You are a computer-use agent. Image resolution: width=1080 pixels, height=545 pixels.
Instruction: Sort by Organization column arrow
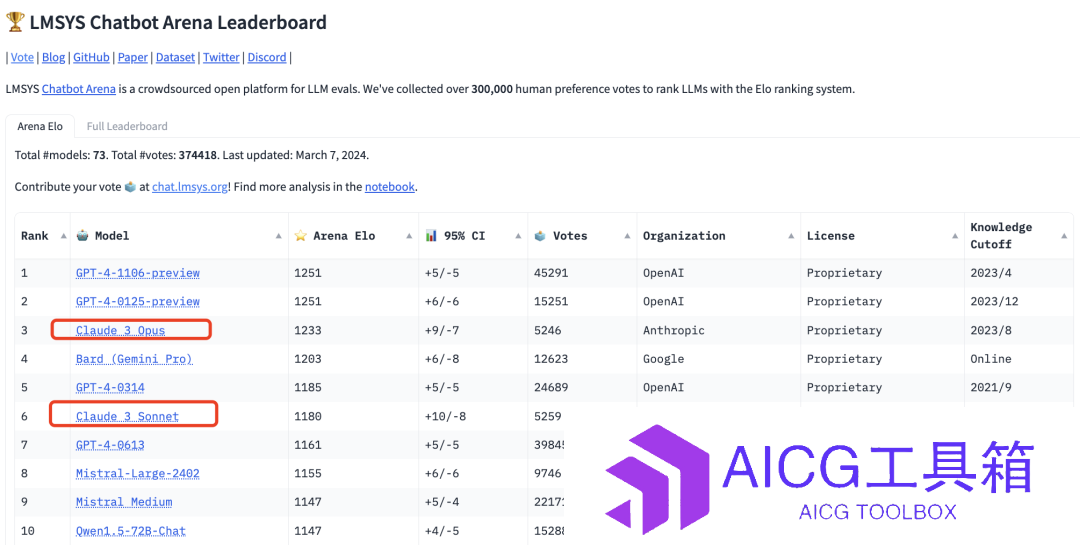click(x=790, y=236)
